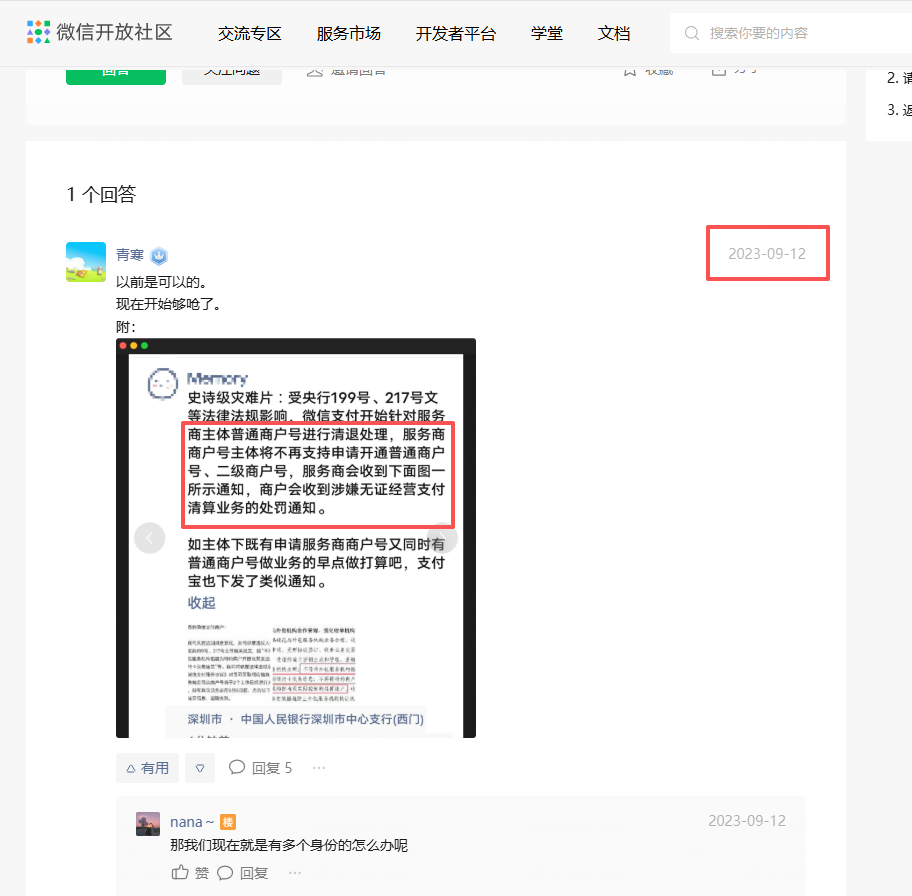Click the text 以前是可以的。
Image resolution: width=912 pixels, height=896 pixels.
(x=161, y=282)
